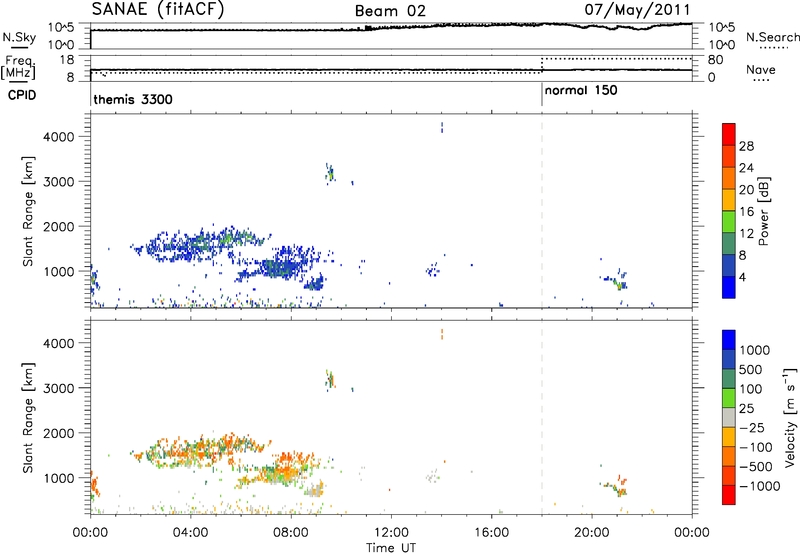Click the 80 tick on Nave axis
Viewport: 800px width, 554px height.
pyautogui.click(x=715, y=60)
